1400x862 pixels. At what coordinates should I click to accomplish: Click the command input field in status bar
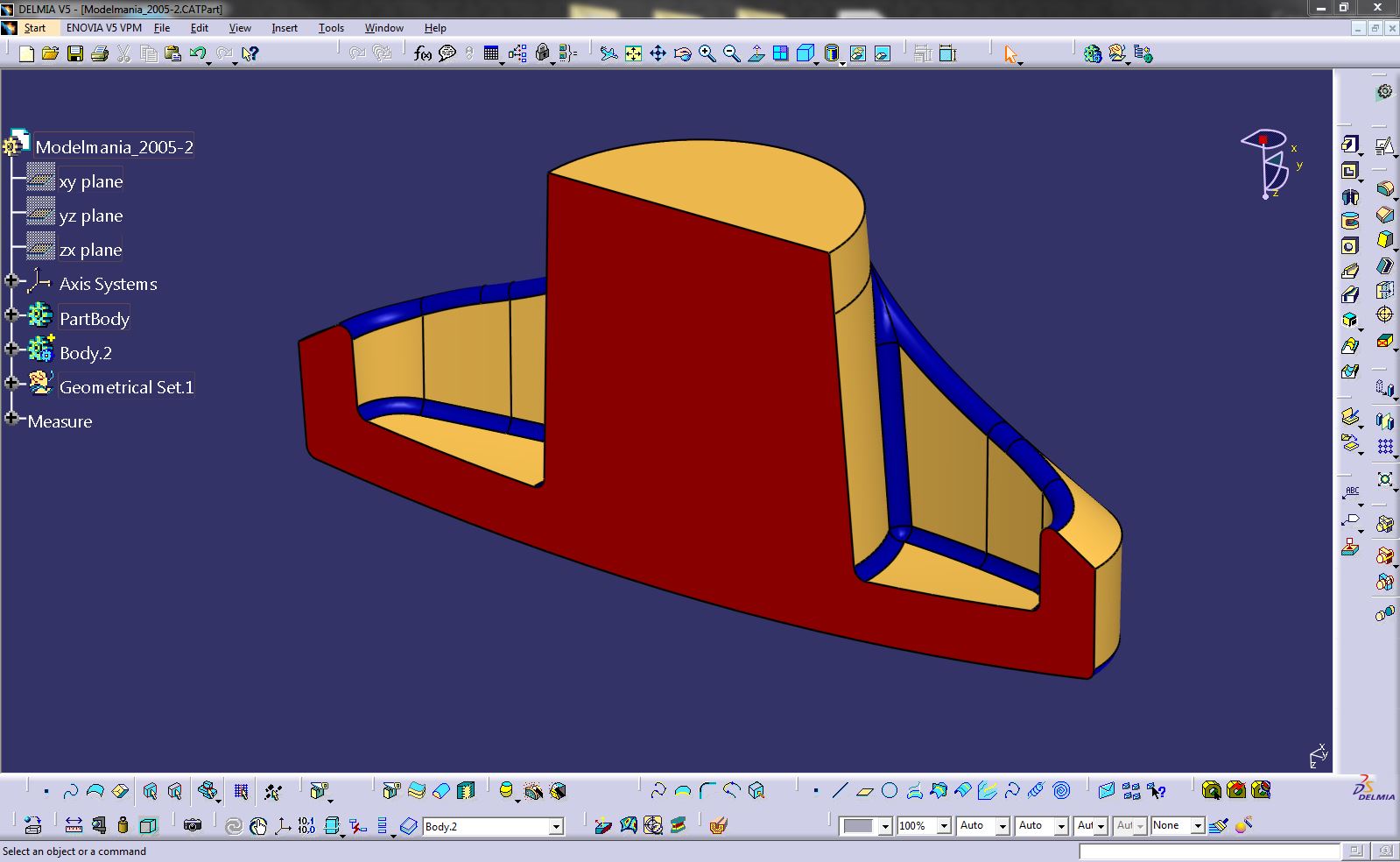click(x=1208, y=851)
